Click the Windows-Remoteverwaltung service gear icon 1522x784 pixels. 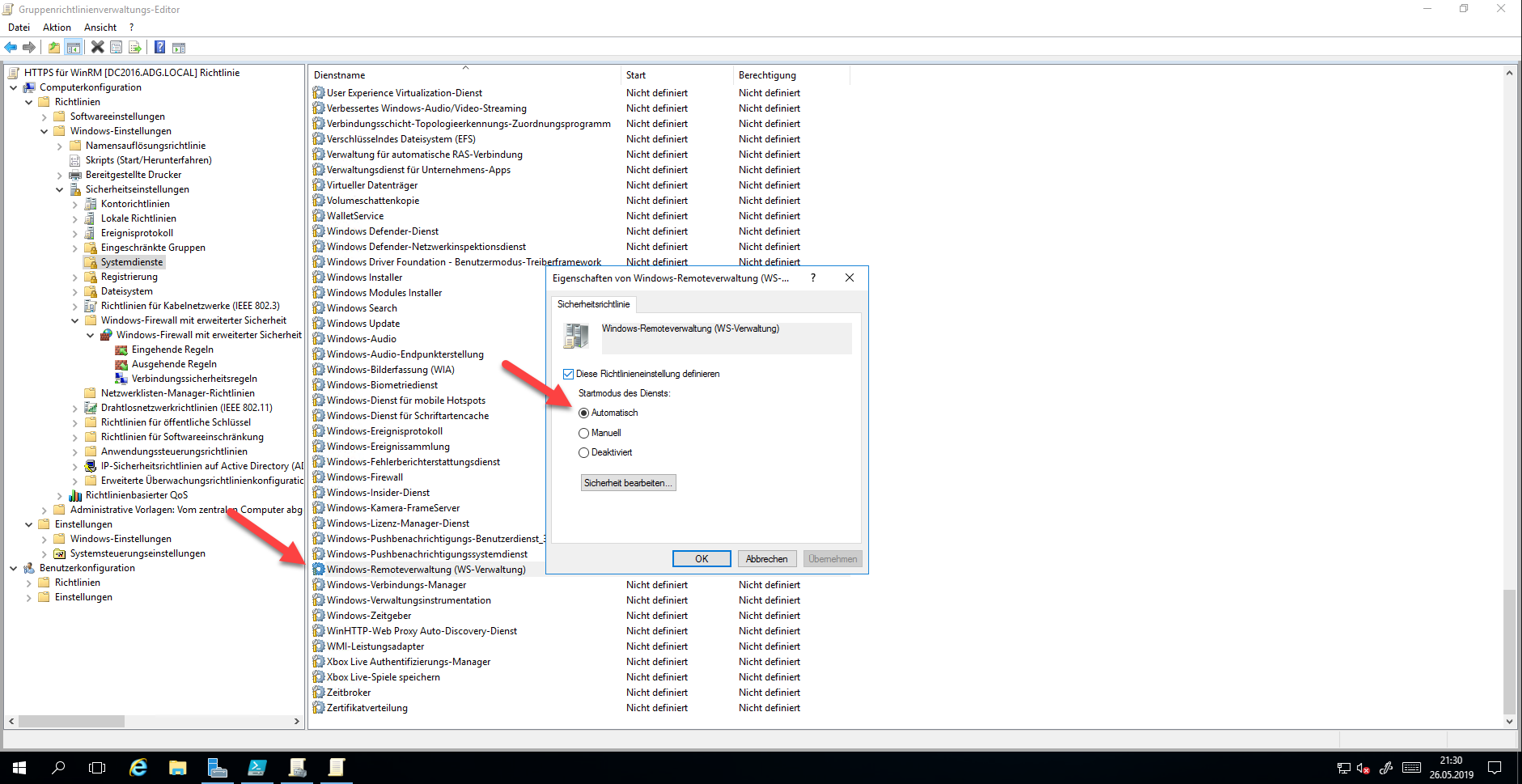click(x=319, y=569)
